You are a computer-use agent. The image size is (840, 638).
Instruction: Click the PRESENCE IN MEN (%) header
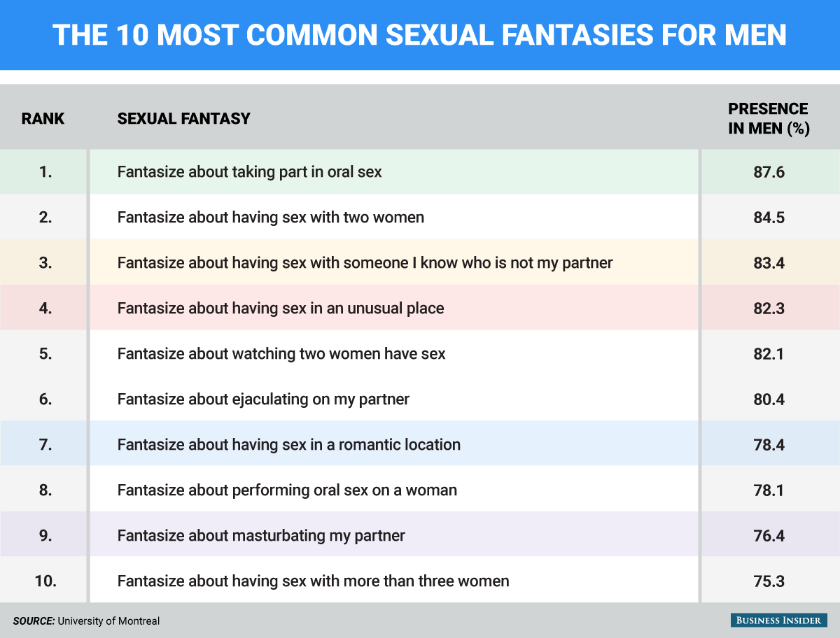click(x=768, y=118)
